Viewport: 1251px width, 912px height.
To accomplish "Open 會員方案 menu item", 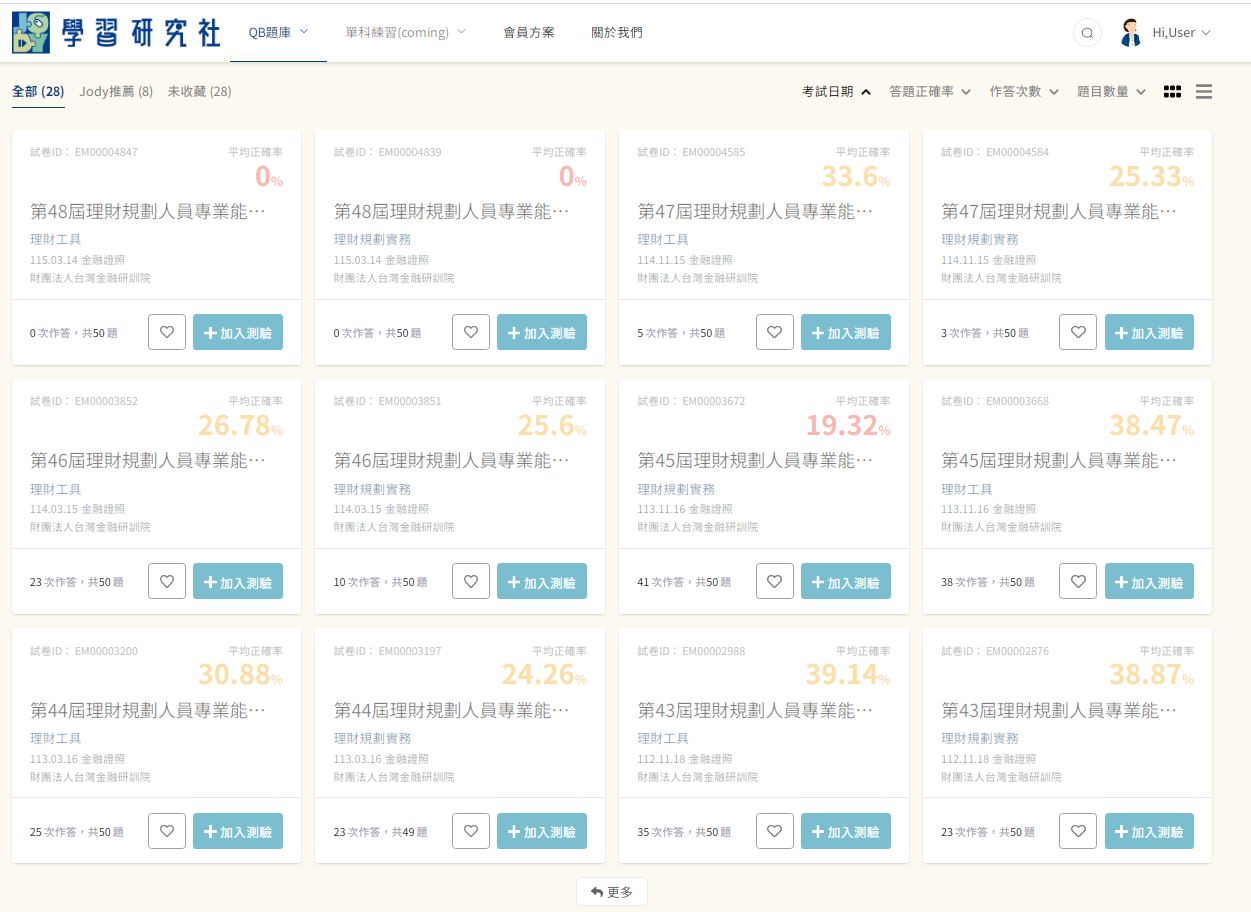I will [x=529, y=32].
